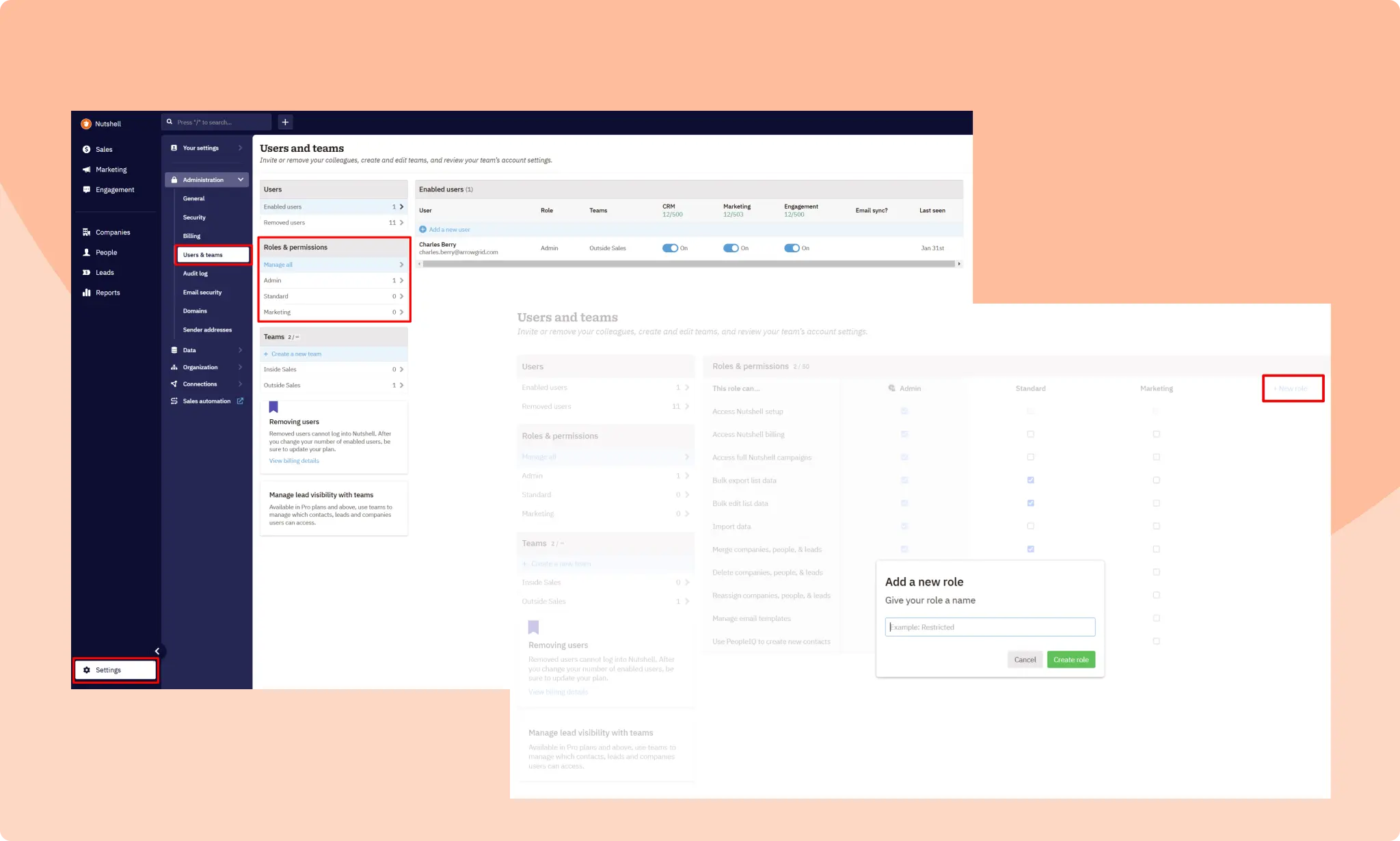Click the Leads icon in sidebar
This screenshot has height=841, width=1400.
coord(86,273)
